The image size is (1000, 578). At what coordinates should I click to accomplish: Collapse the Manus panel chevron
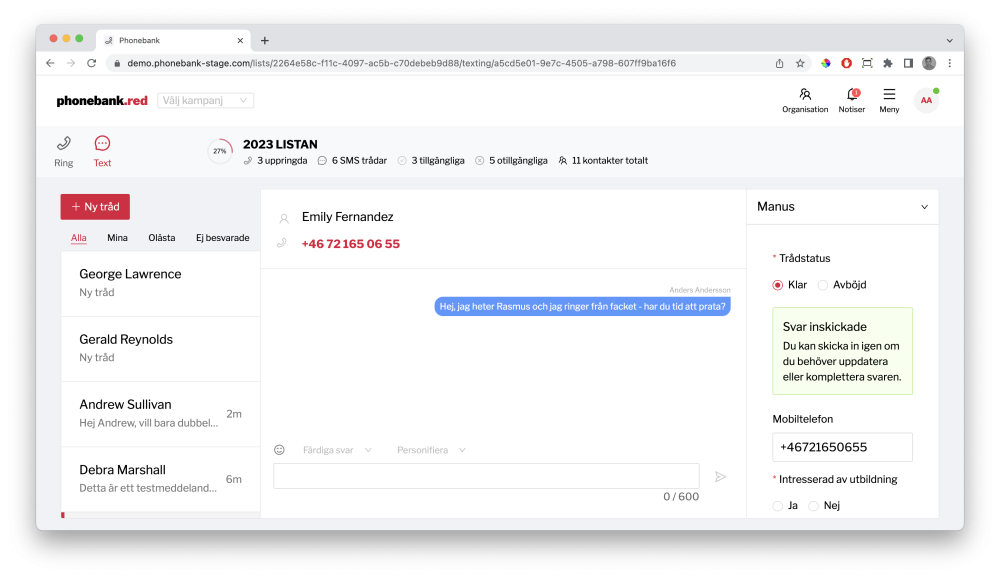[924, 207]
